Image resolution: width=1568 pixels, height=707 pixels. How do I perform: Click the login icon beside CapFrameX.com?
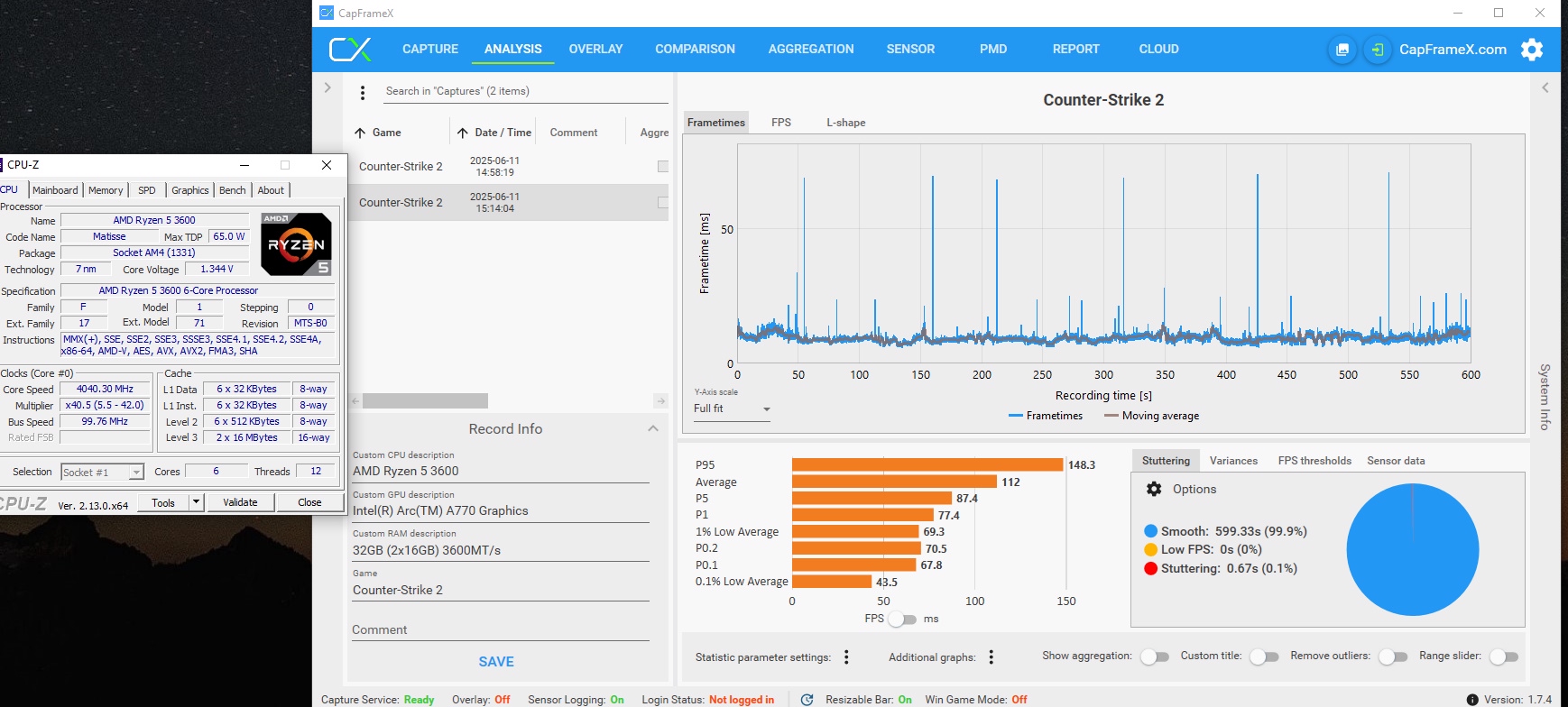[1378, 50]
